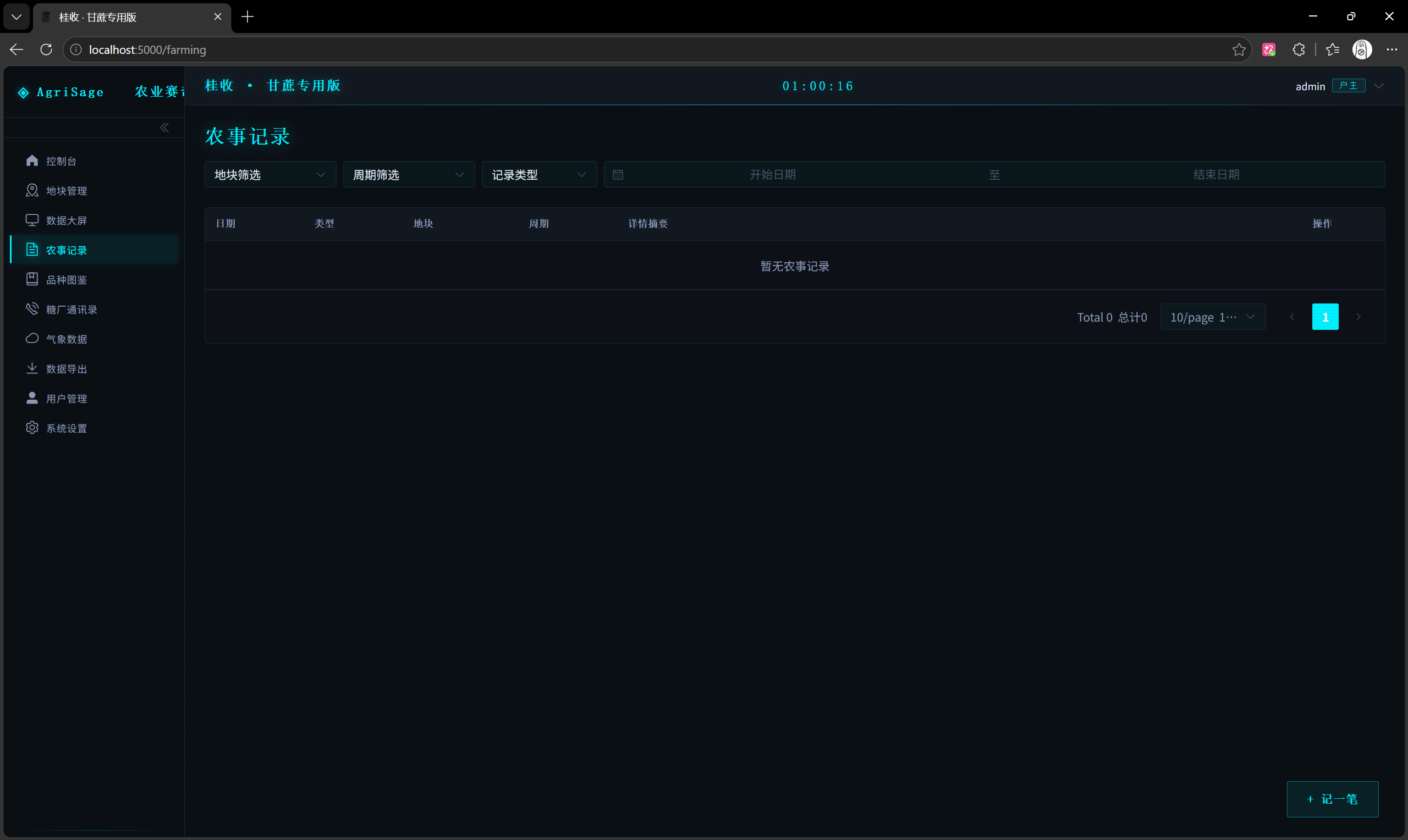This screenshot has width=1408, height=840.
Task: Open 控制台 home icon in sidebar
Action: tap(32, 161)
